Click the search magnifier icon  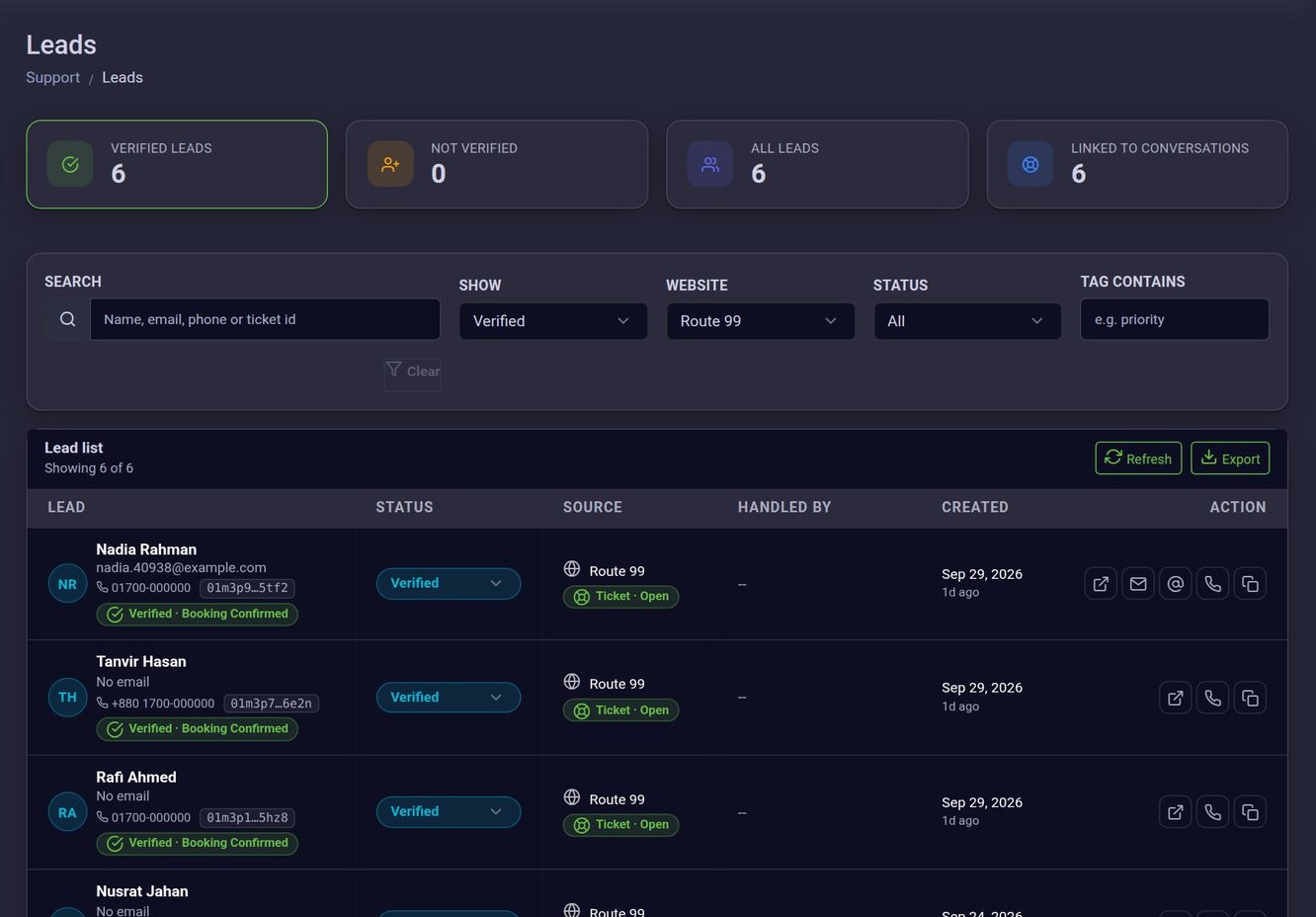click(x=67, y=319)
